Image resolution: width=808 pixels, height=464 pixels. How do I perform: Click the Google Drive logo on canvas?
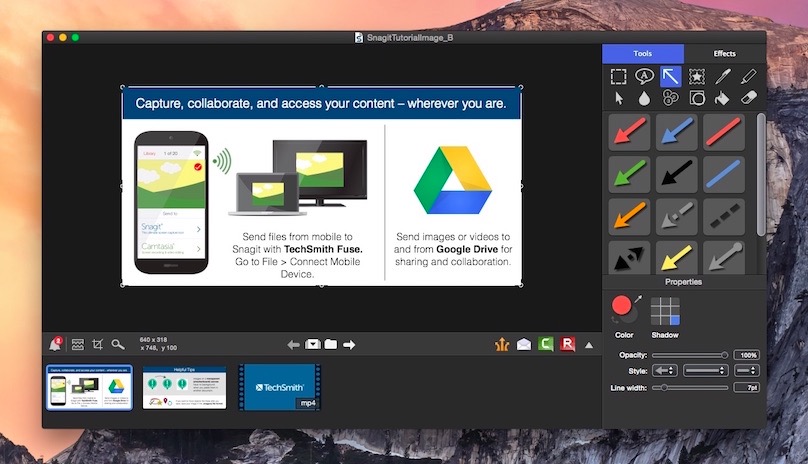[452, 180]
